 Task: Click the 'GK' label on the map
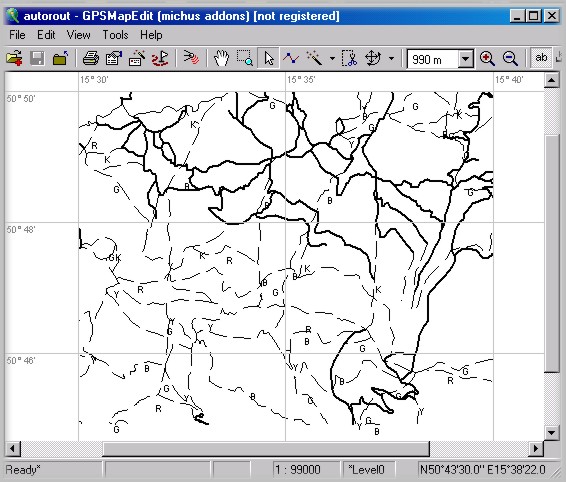pyautogui.click(x=115, y=258)
